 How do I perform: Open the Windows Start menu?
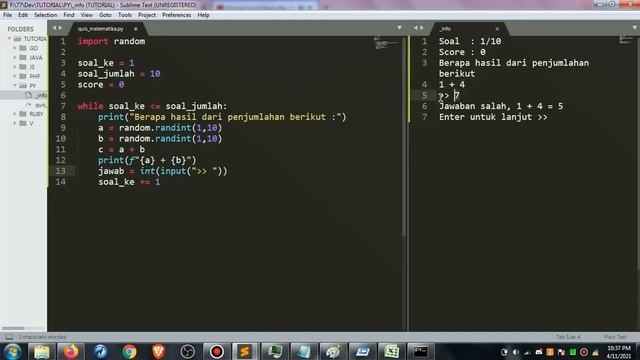click(x=12, y=351)
